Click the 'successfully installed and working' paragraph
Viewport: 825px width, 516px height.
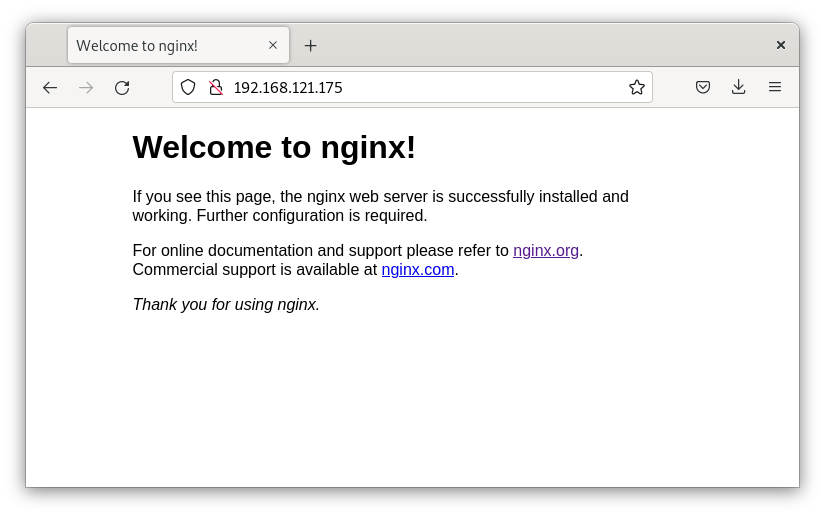click(x=380, y=206)
